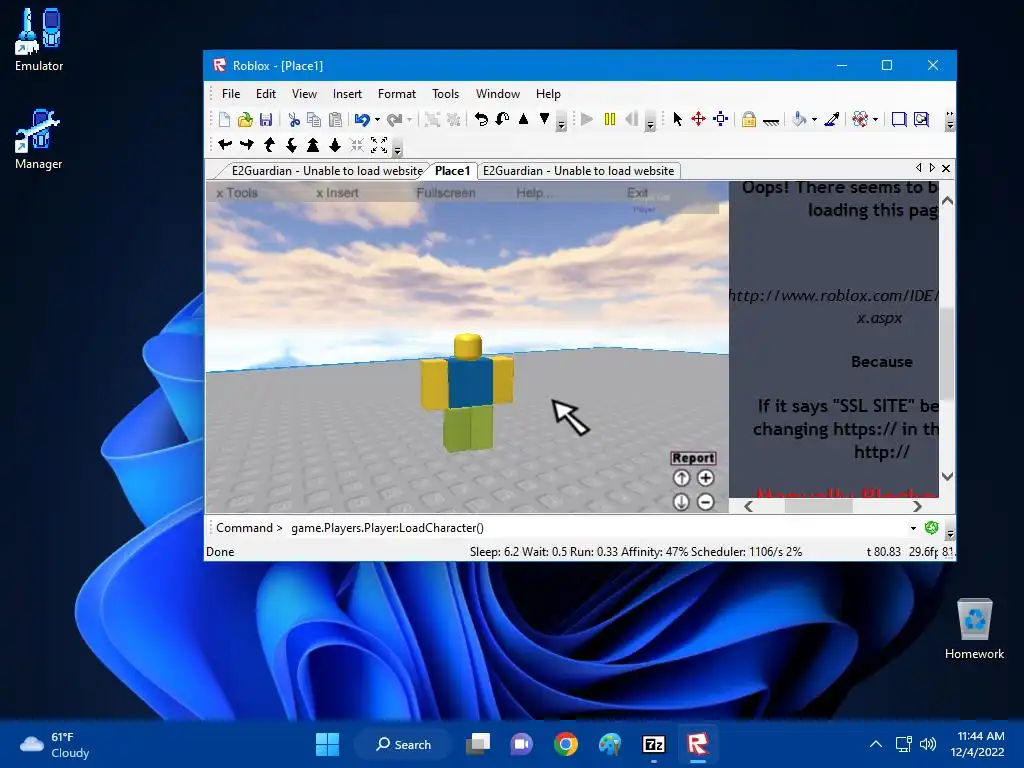Screen dimensions: 1024x768
Task: Switch to the first E2Guardian tab
Action: [x=327, y=171]
